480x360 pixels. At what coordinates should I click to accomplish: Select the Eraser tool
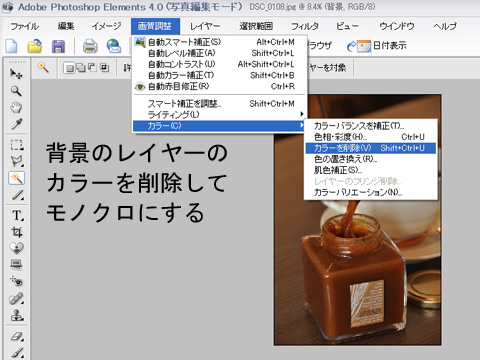[16, 336]
